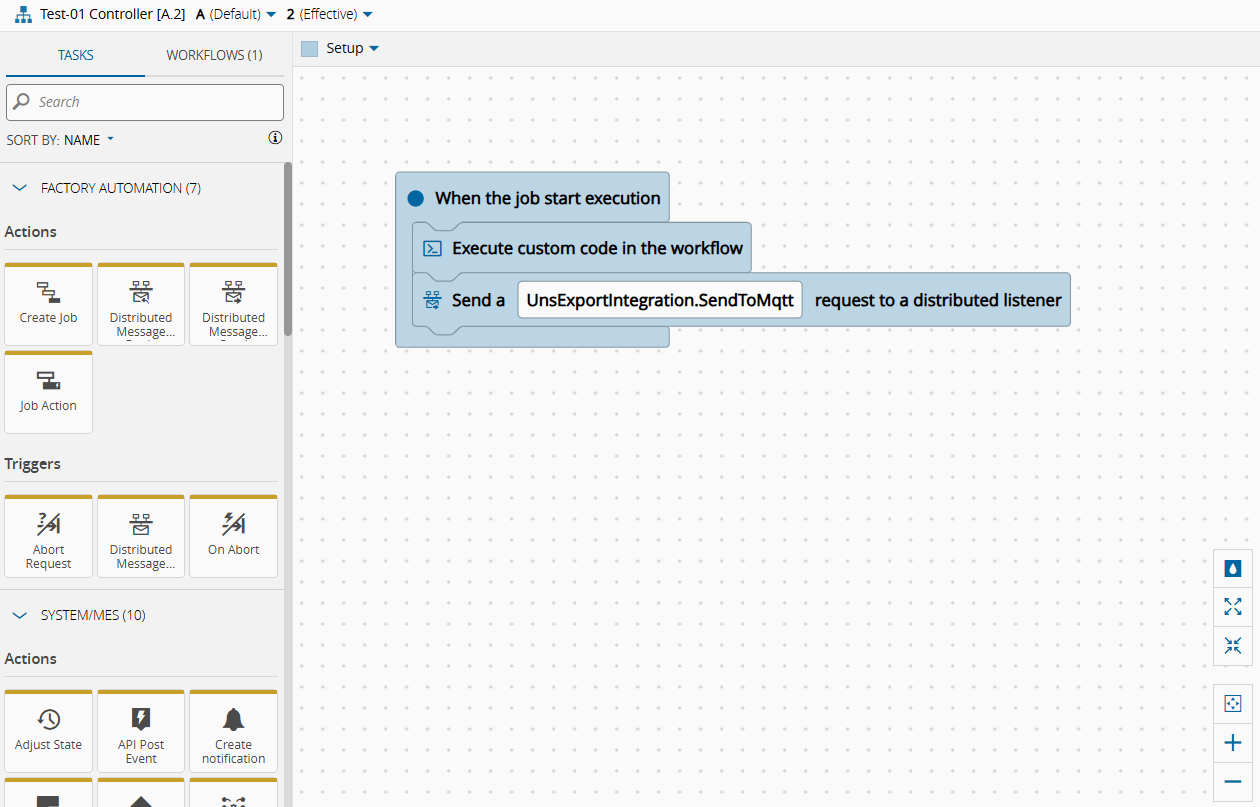
Task: Click the blue circle on job start trigger
Action: (416, 199)
